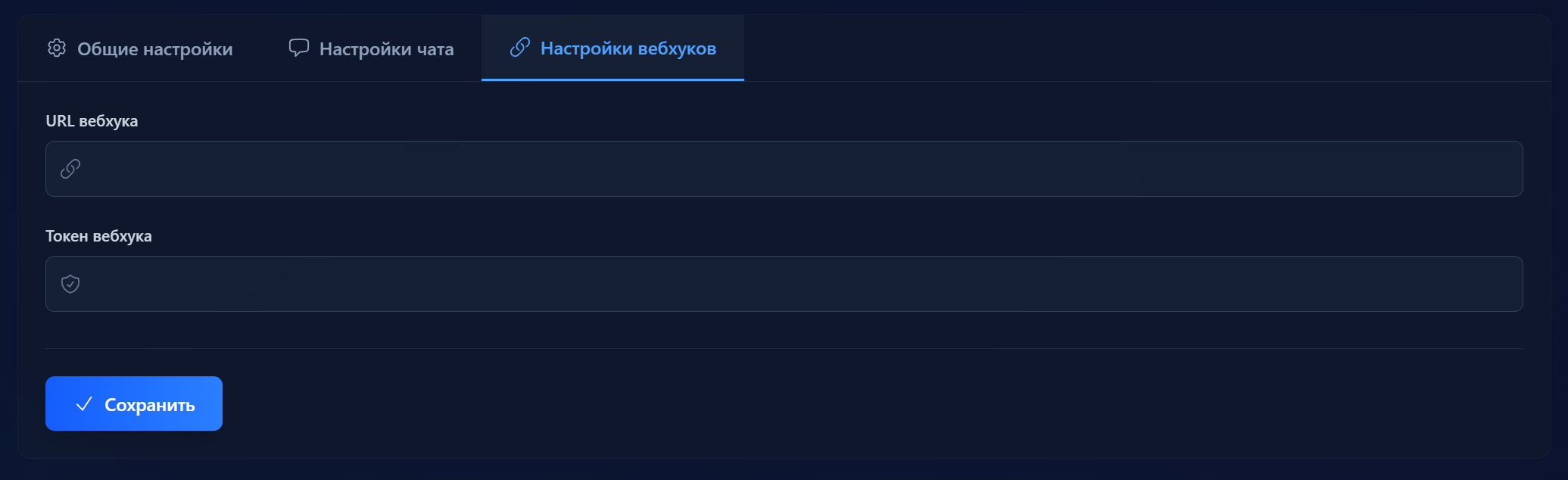This screenshot has height=480, width=1568.
Task: Click the shield icon inside Токен вебхука field
Action: coord(70,284)
